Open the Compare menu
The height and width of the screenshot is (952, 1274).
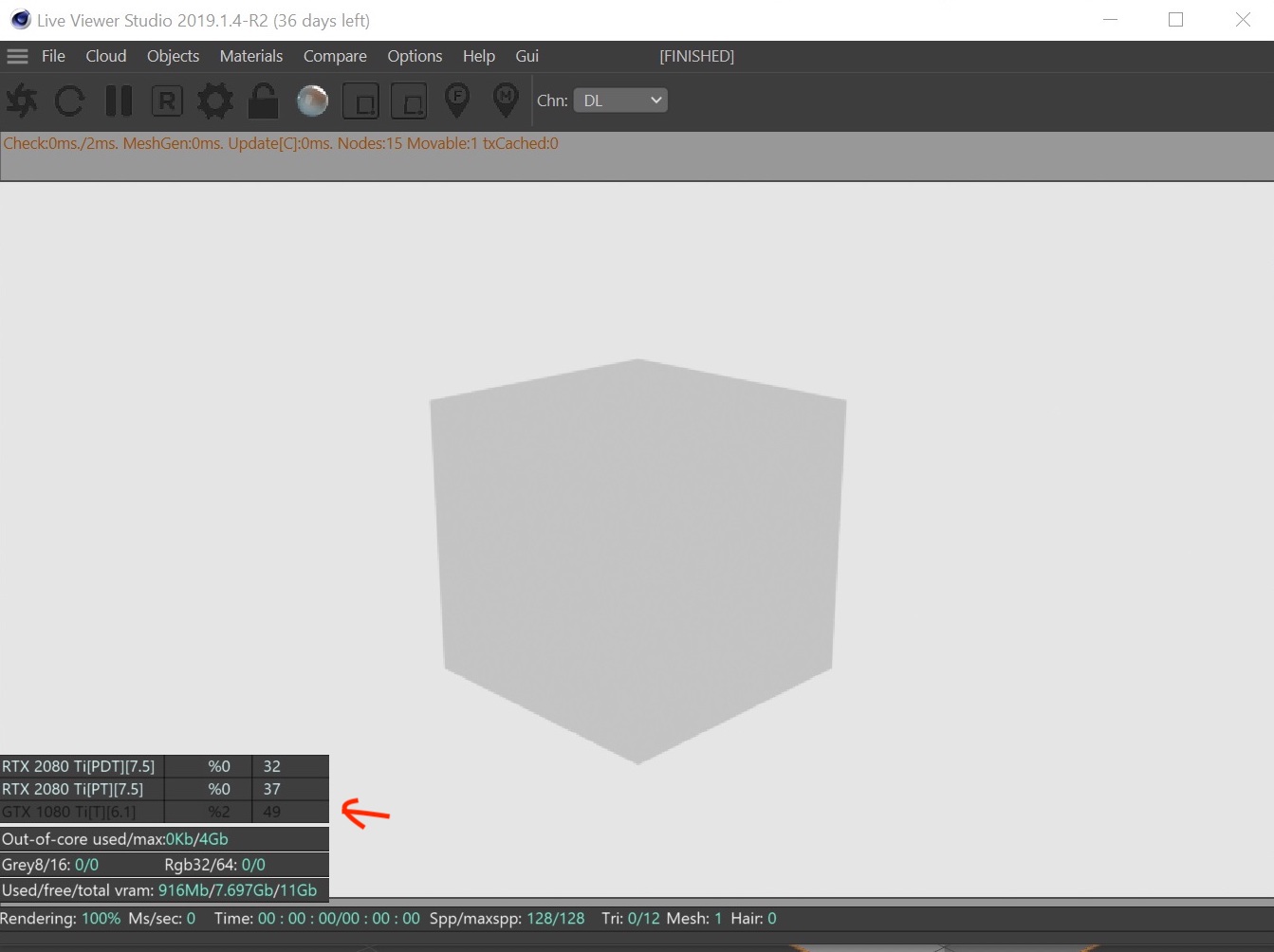pos(335,56)
